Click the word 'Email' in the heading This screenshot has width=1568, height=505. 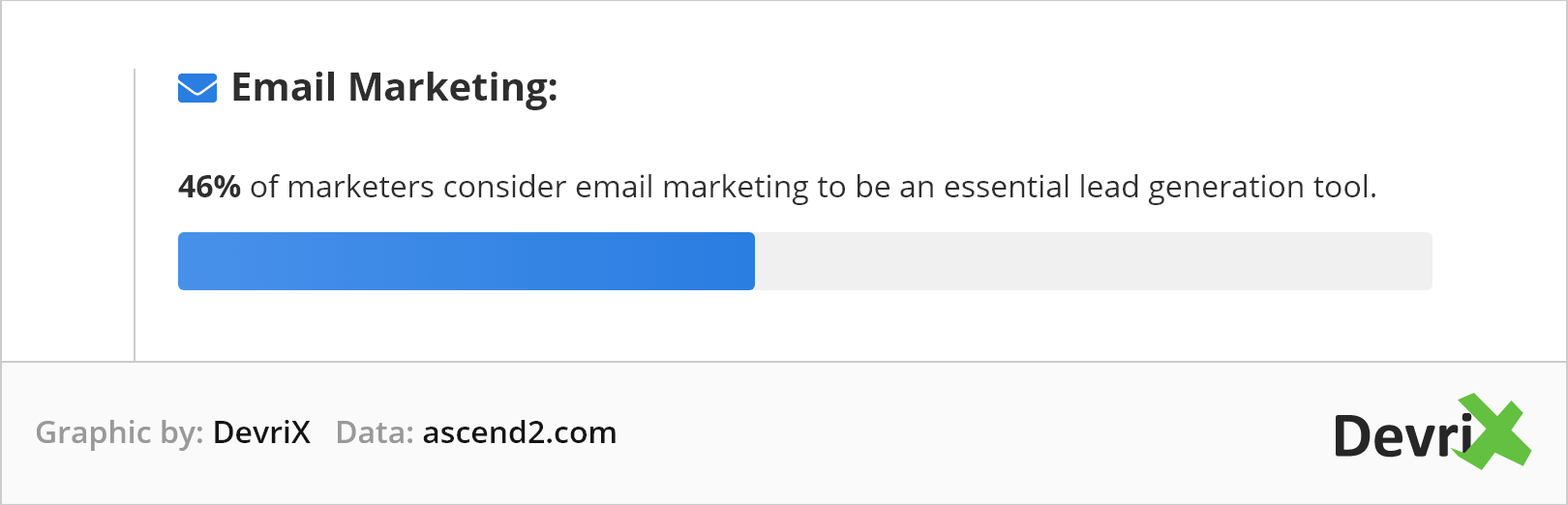(284, 87)
